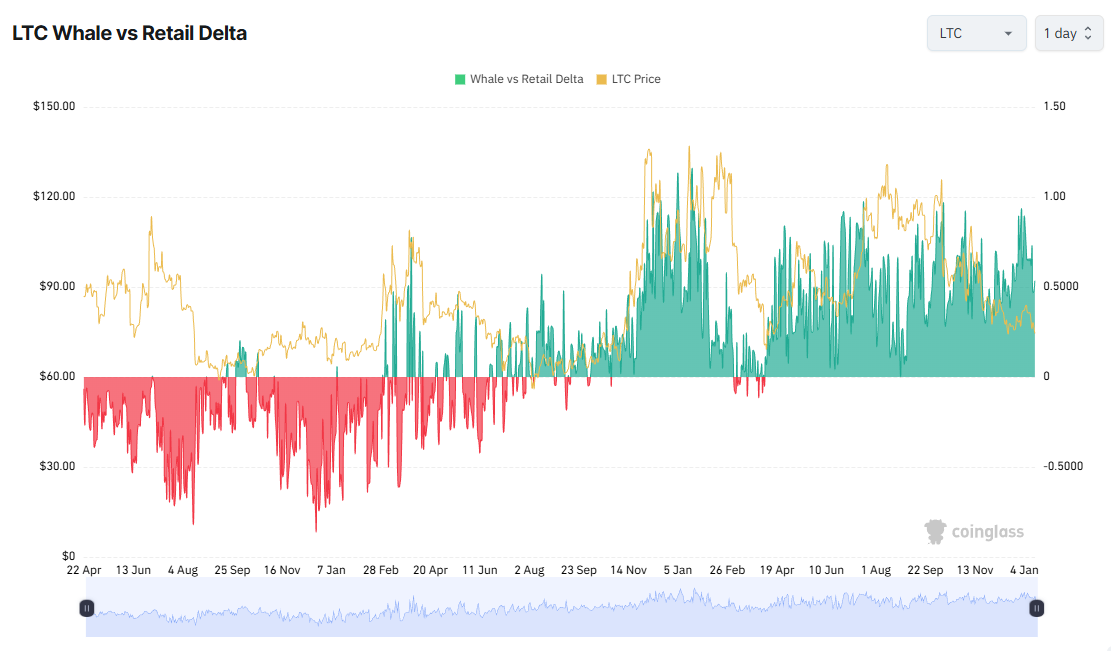Click the left pause-style handle on the timeline brush
The height and width of the screenshot is (651, 1111).
pyautogui.click(x=87, y=607)
